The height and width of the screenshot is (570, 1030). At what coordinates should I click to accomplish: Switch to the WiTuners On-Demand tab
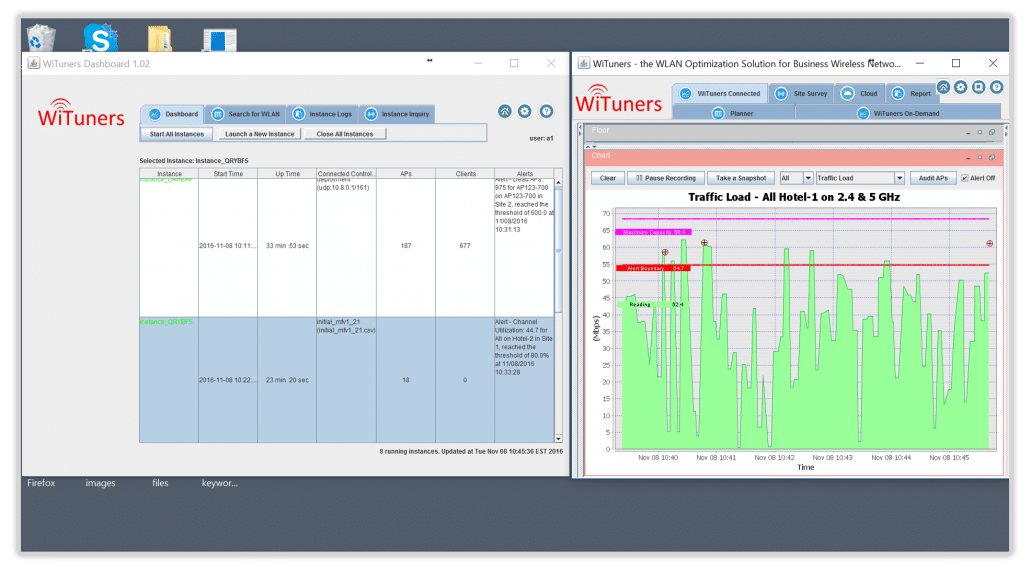[898, 113]
